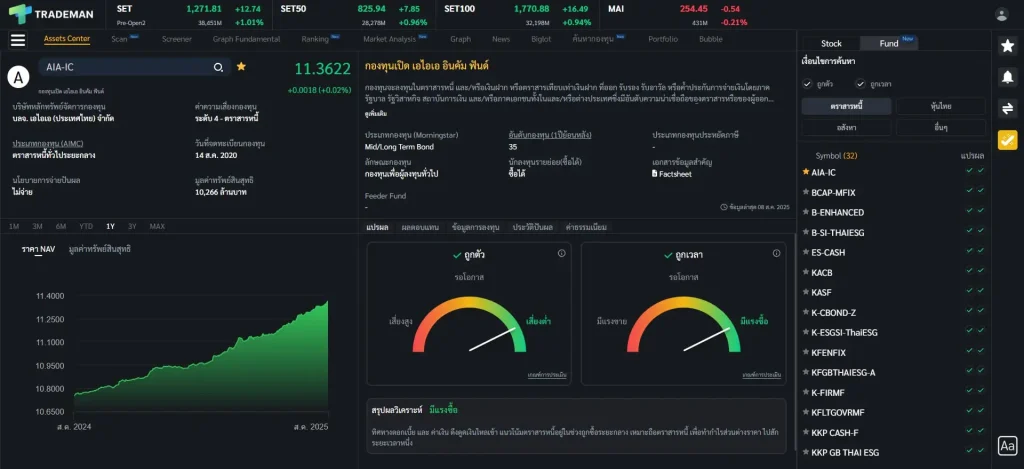Switch chart range to 1M
The width and height of the screenshot is (1024, 469).
point(14,226)
